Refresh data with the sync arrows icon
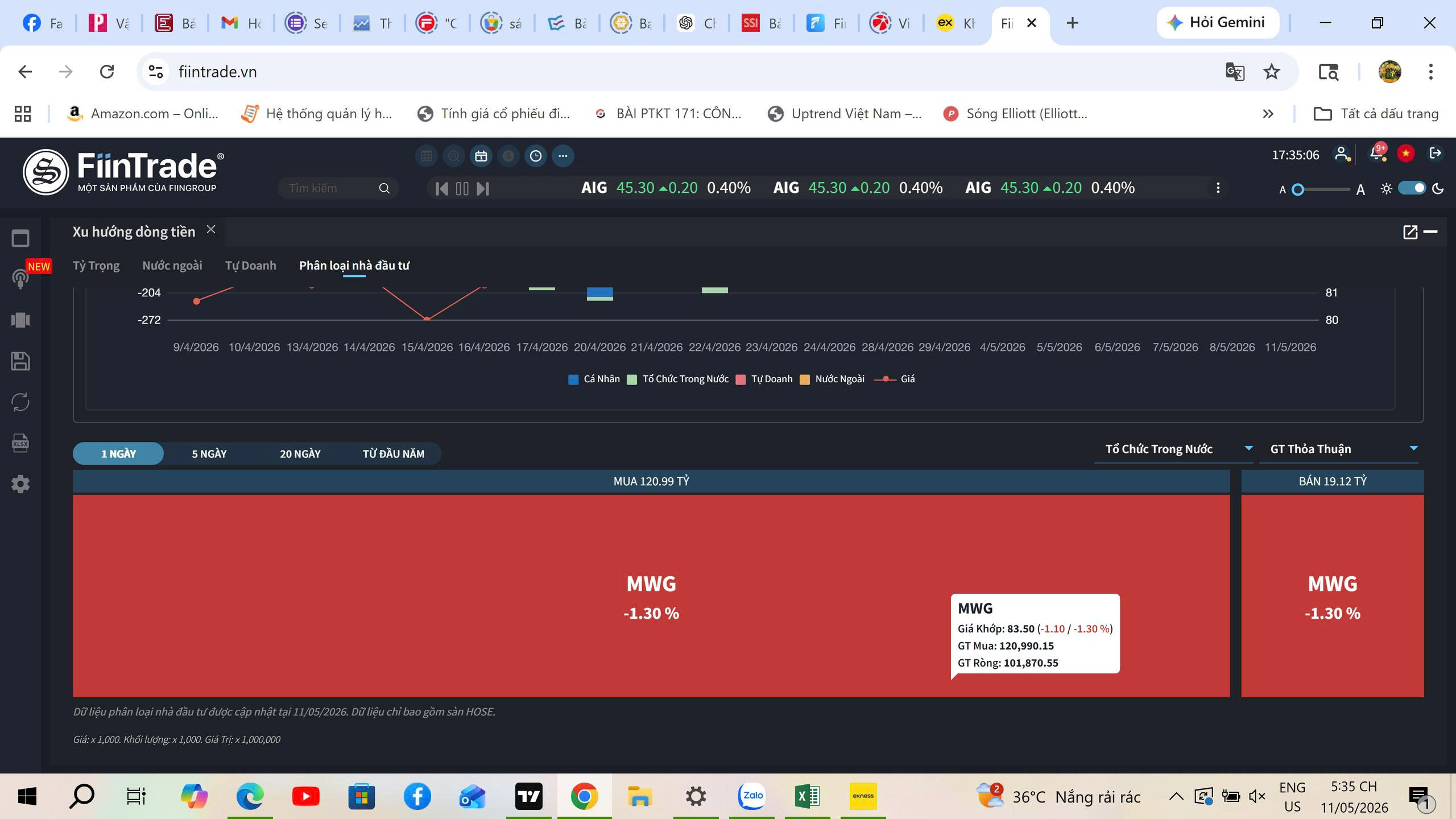 coord(20,402)
